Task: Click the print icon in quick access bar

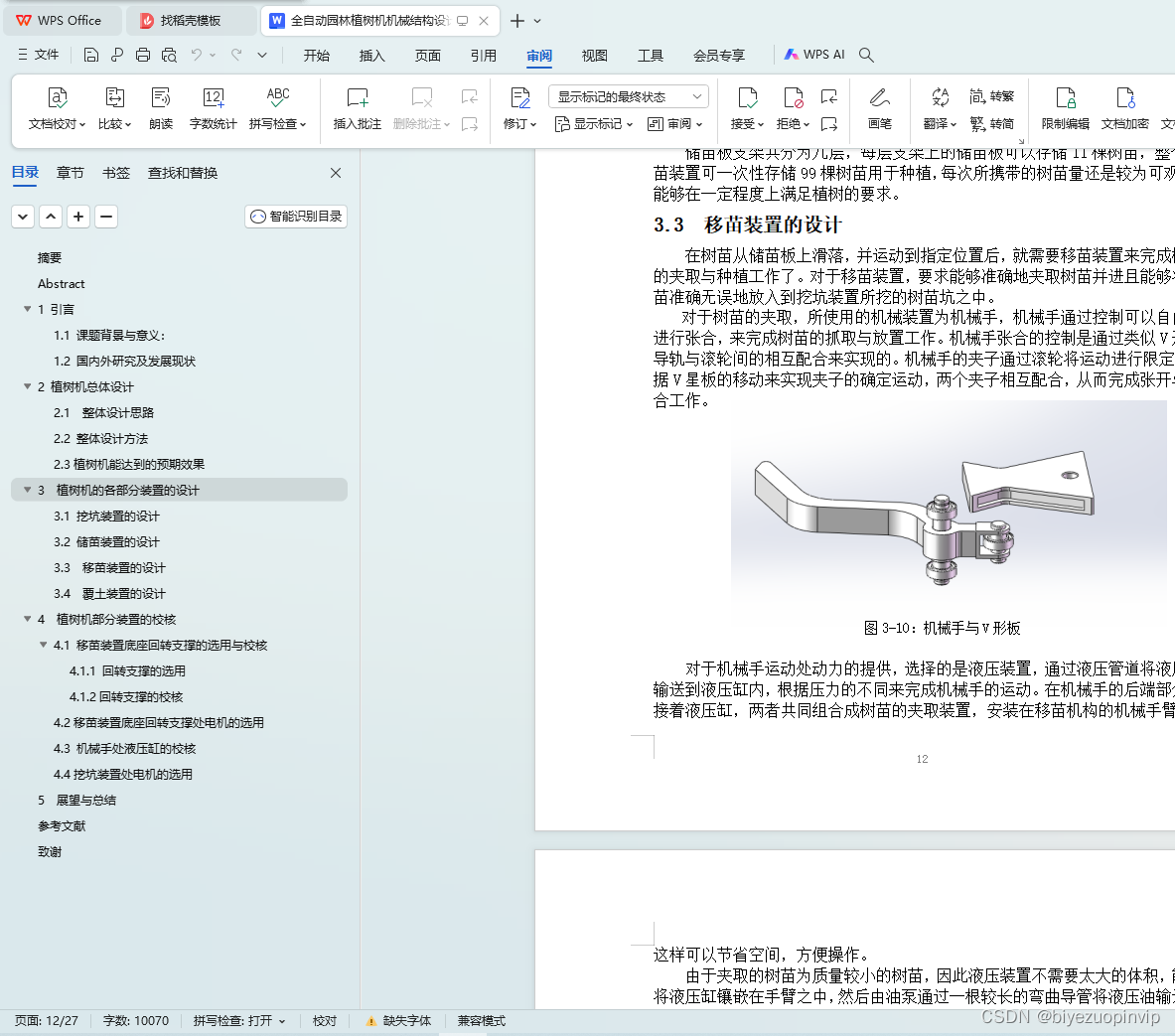Action: coord(142,55)
